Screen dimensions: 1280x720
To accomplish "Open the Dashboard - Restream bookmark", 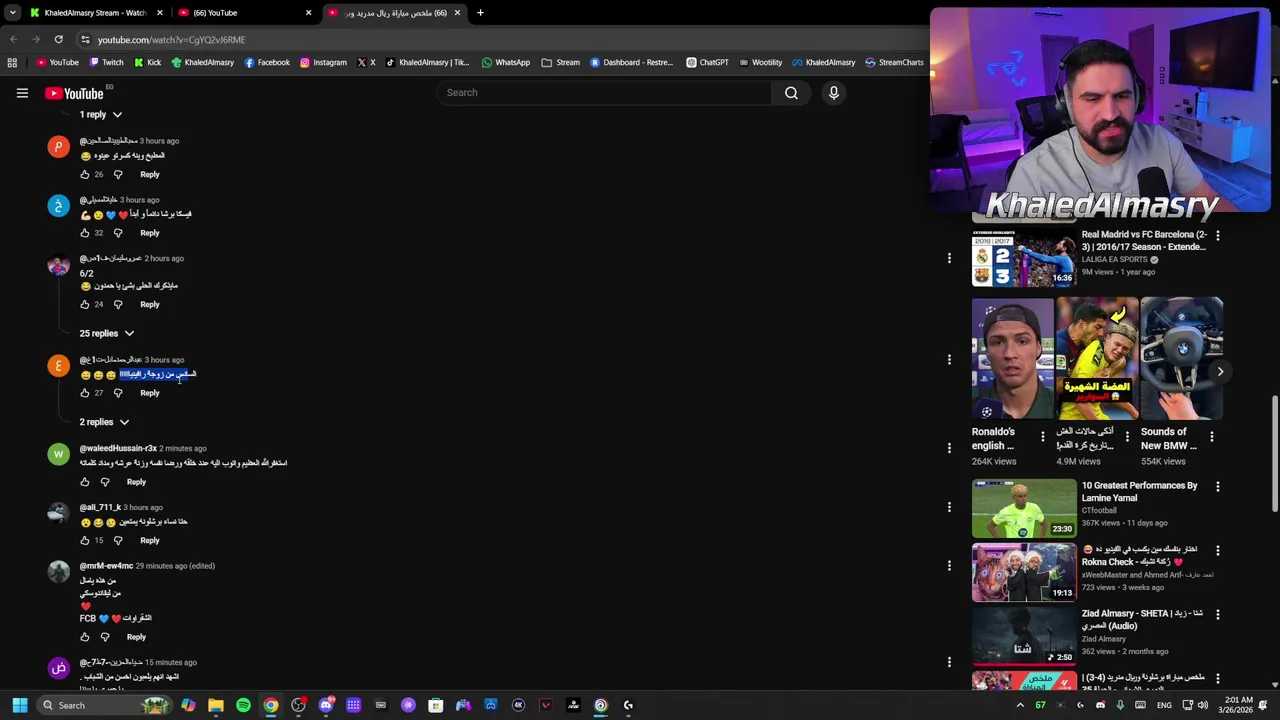I will (631, 62).
